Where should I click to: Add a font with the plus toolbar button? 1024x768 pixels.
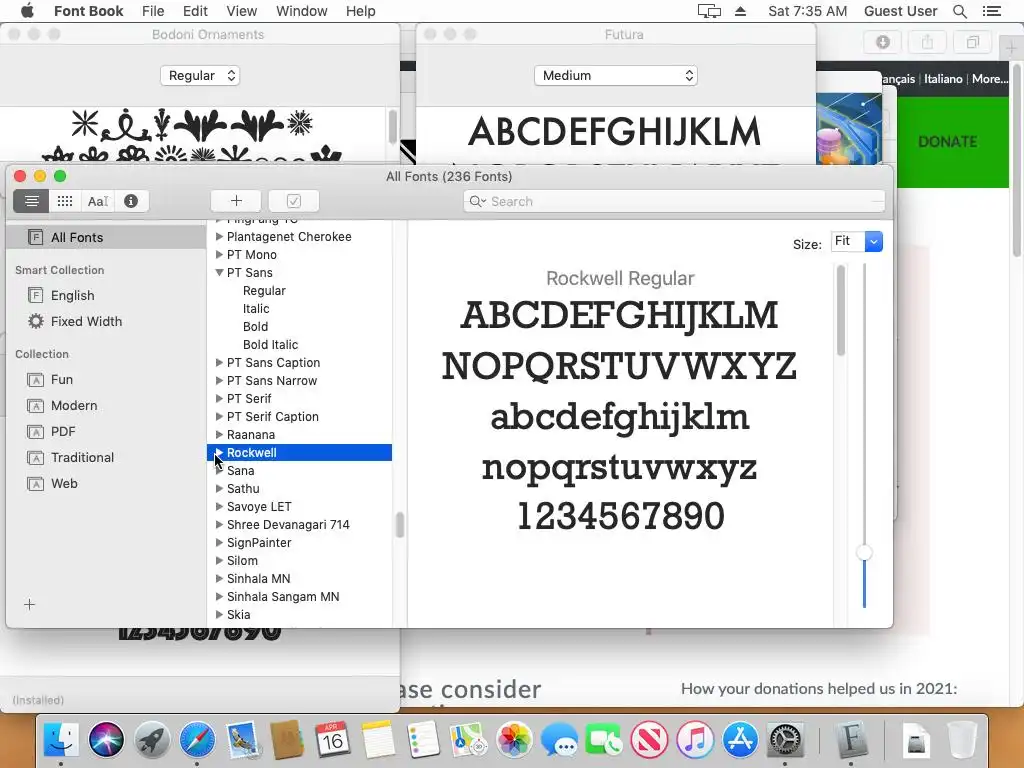[236, 201]
